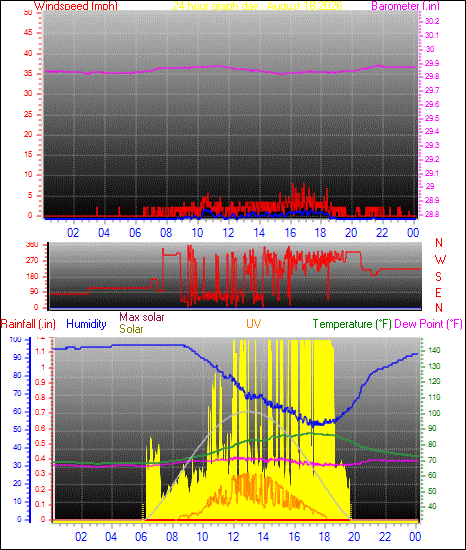Image resolution: width=466 pixels, height=550 pixels.
Task: Click the "25" value on windspeed axis
Action: tap(28, 114)
